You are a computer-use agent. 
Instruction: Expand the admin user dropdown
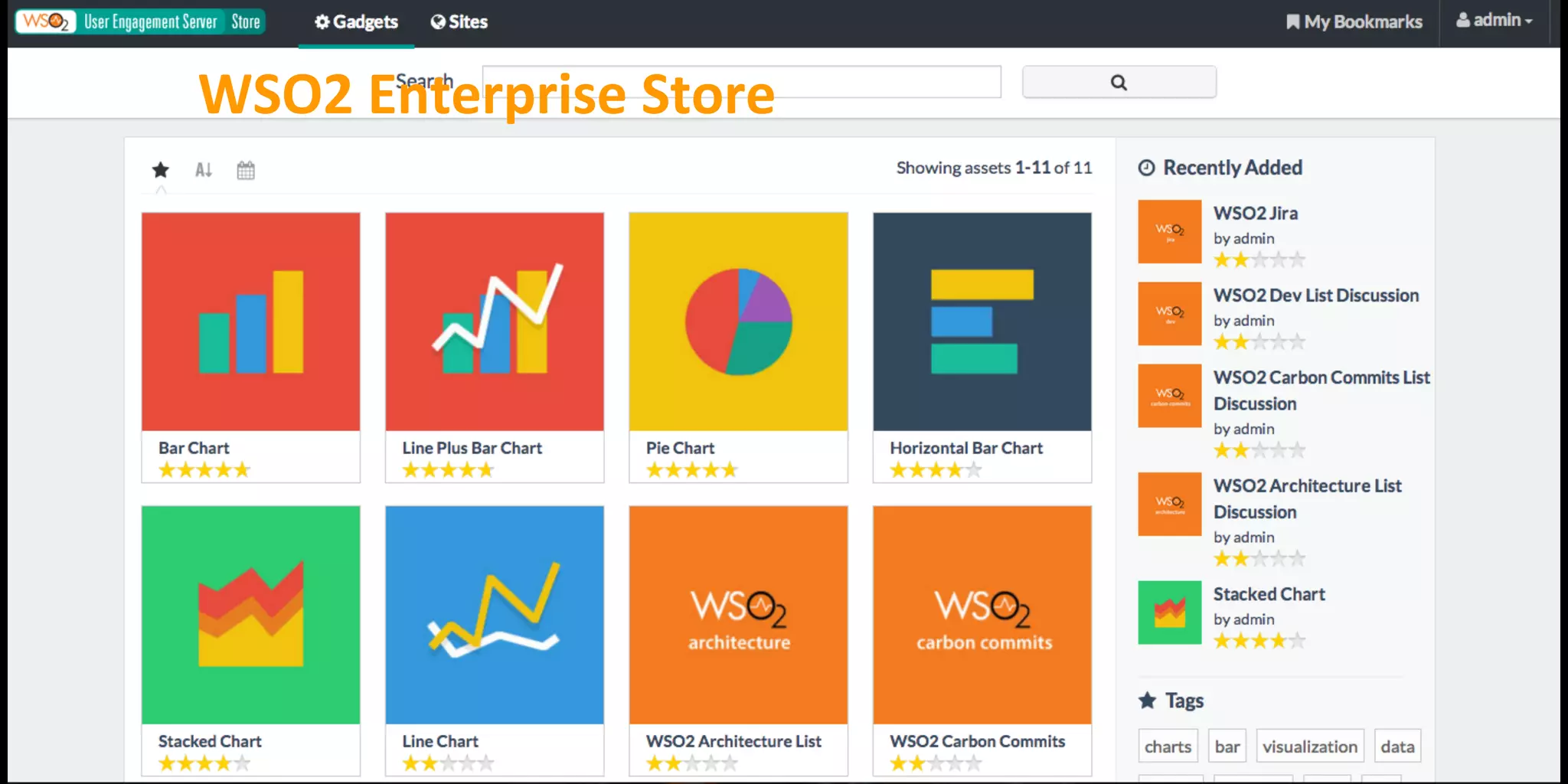click(x=1494, y=21)
